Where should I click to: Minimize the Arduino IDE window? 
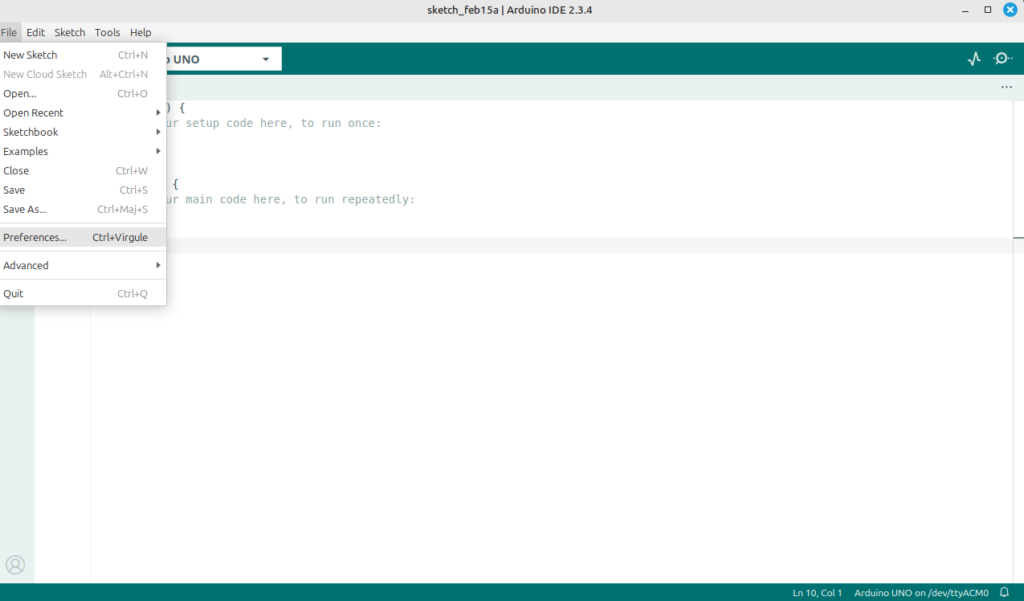coord(965,10)
